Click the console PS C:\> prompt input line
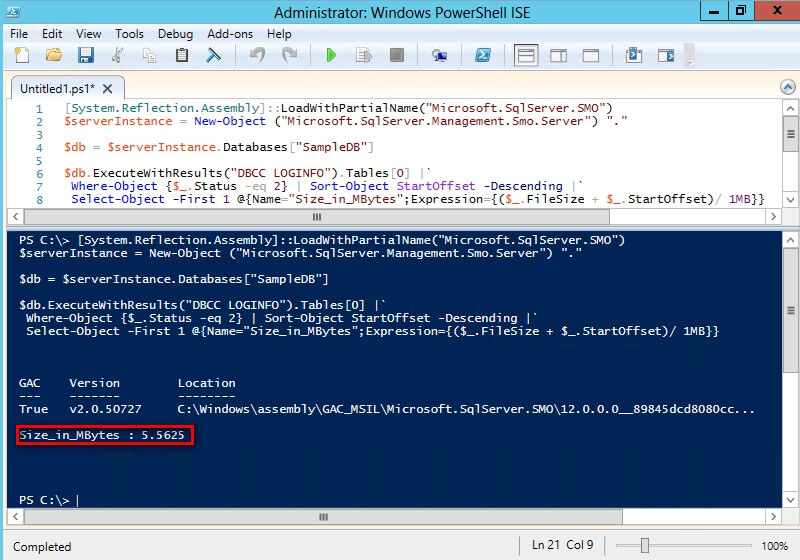Image resolution: width=800 pixels, height=560 pixels. [49, 500]
